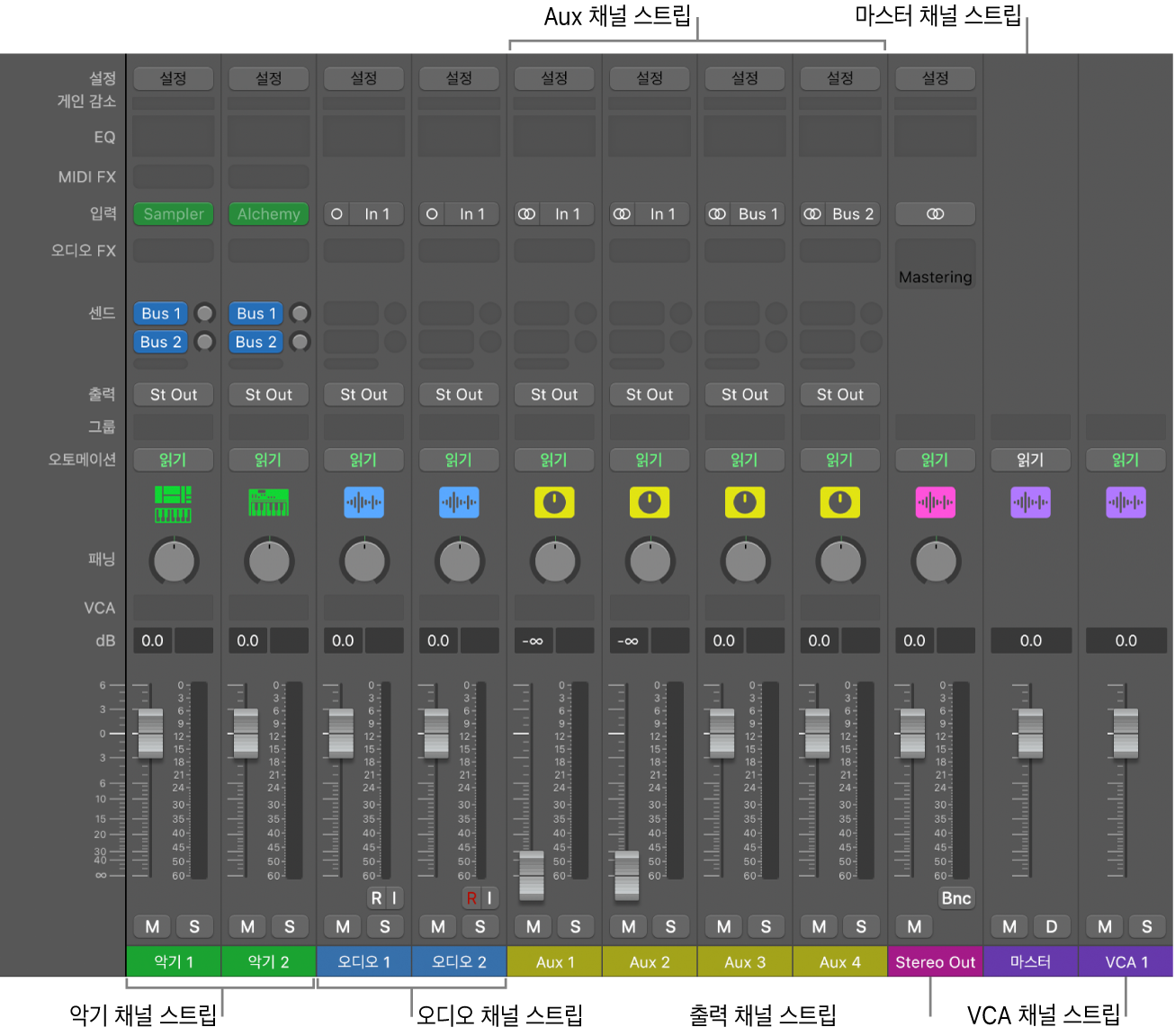Open the 읽기 automation menu on 오디오 1
The height and width of the screenshot is (1036, 1175).
click(363, 460)
